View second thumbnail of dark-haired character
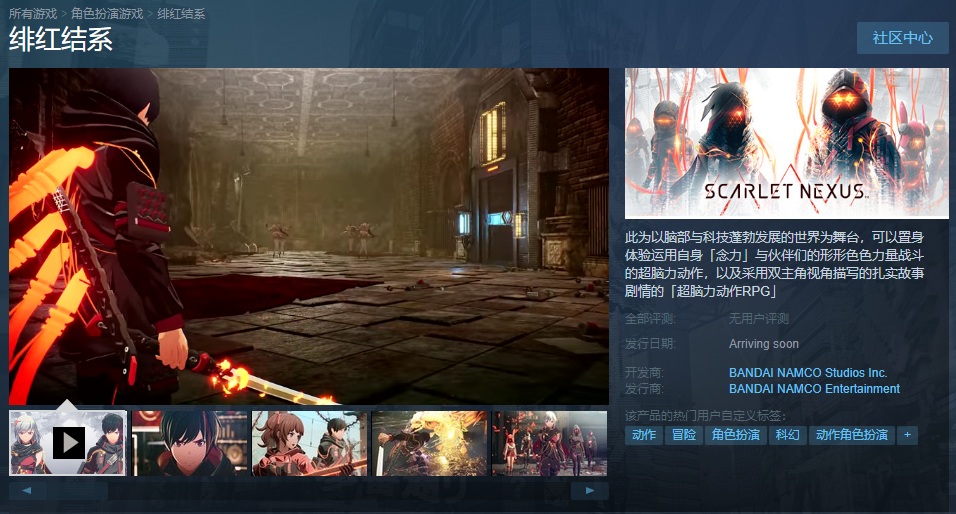This screenshot has height=514, width=956. (189, 442)
